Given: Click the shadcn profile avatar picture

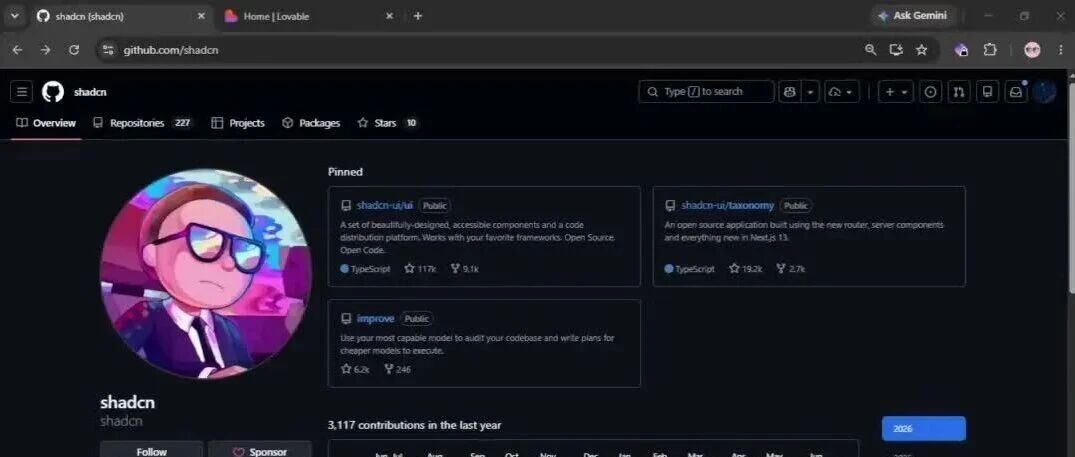Looking at the screenshot, I should point(206,274).
